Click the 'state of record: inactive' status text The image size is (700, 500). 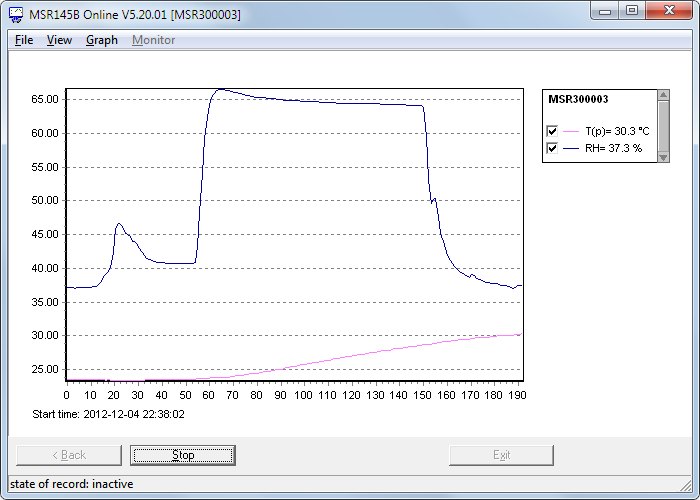click(71, 484)
